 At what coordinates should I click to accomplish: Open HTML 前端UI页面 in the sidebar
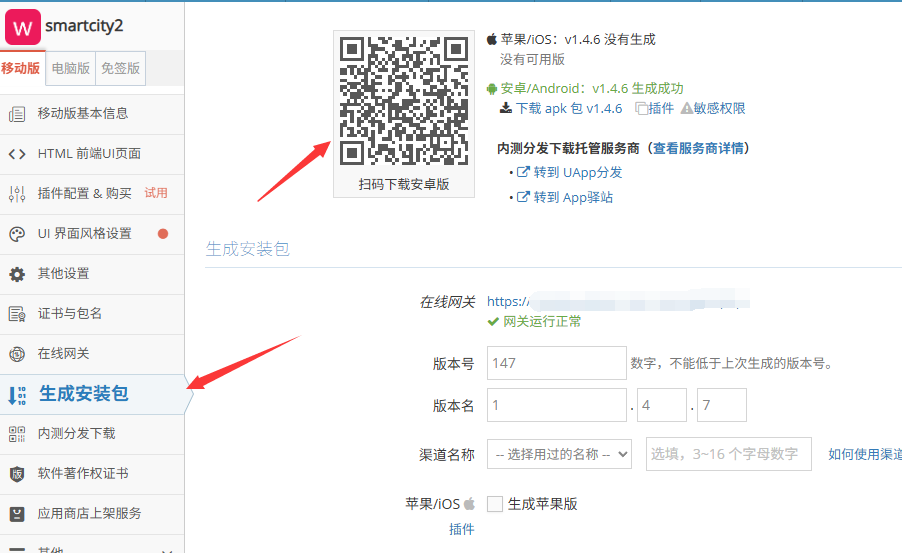[88, 154]
